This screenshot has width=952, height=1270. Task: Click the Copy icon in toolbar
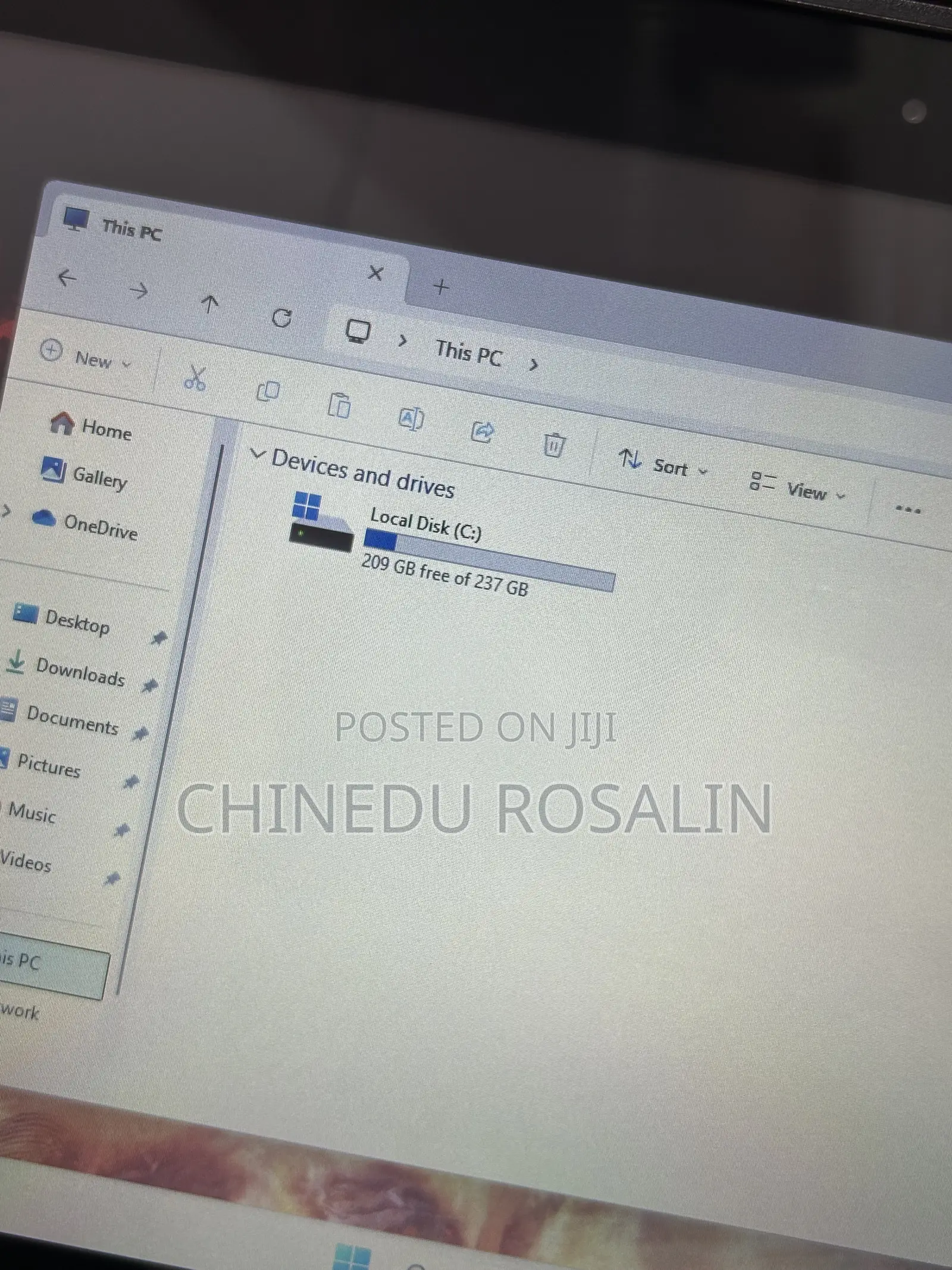point(268,391)
